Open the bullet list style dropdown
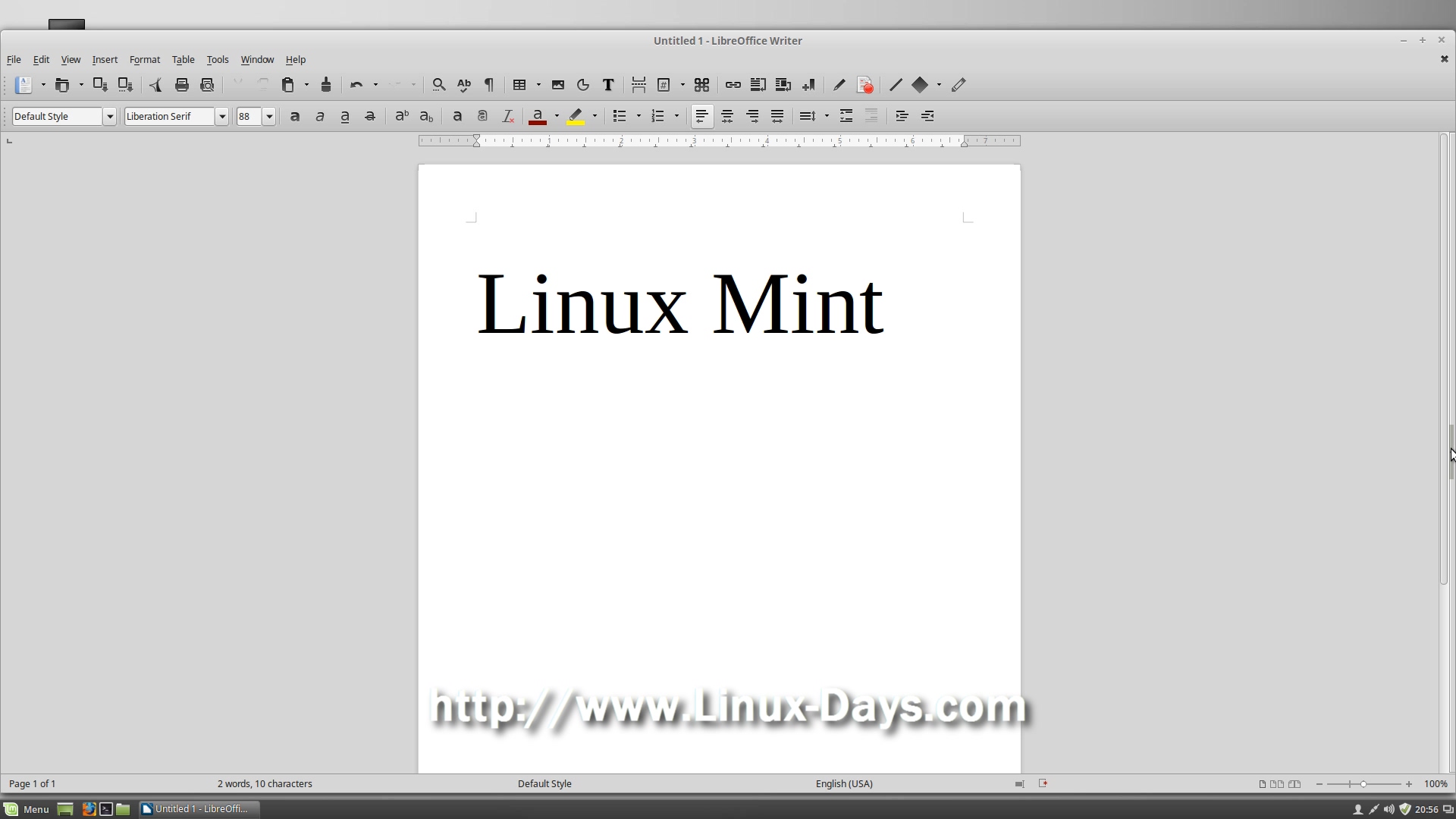The image size is (1456, 819). pyautogui.click(x=639, y=116)
